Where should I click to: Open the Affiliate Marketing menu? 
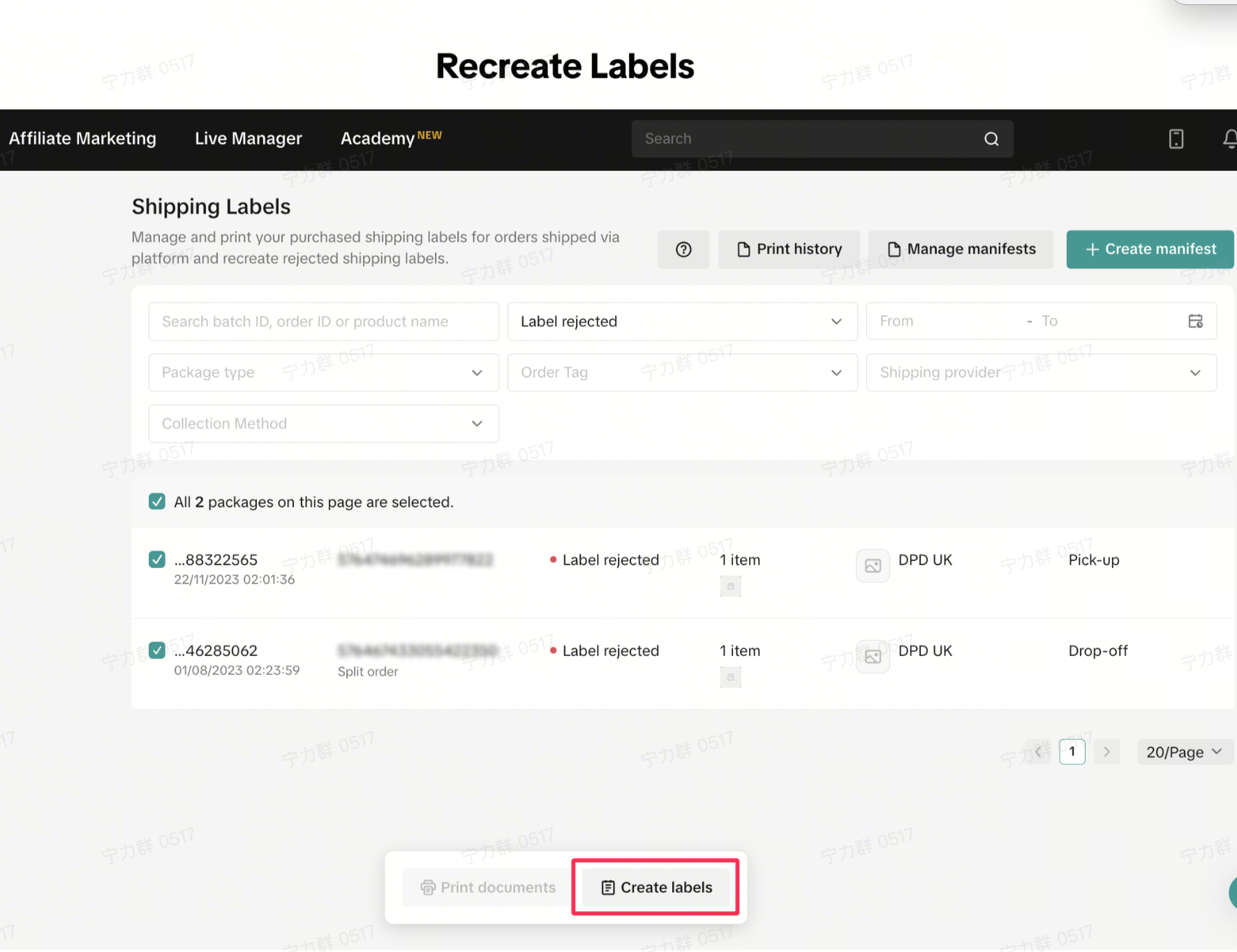pos(82,139)
